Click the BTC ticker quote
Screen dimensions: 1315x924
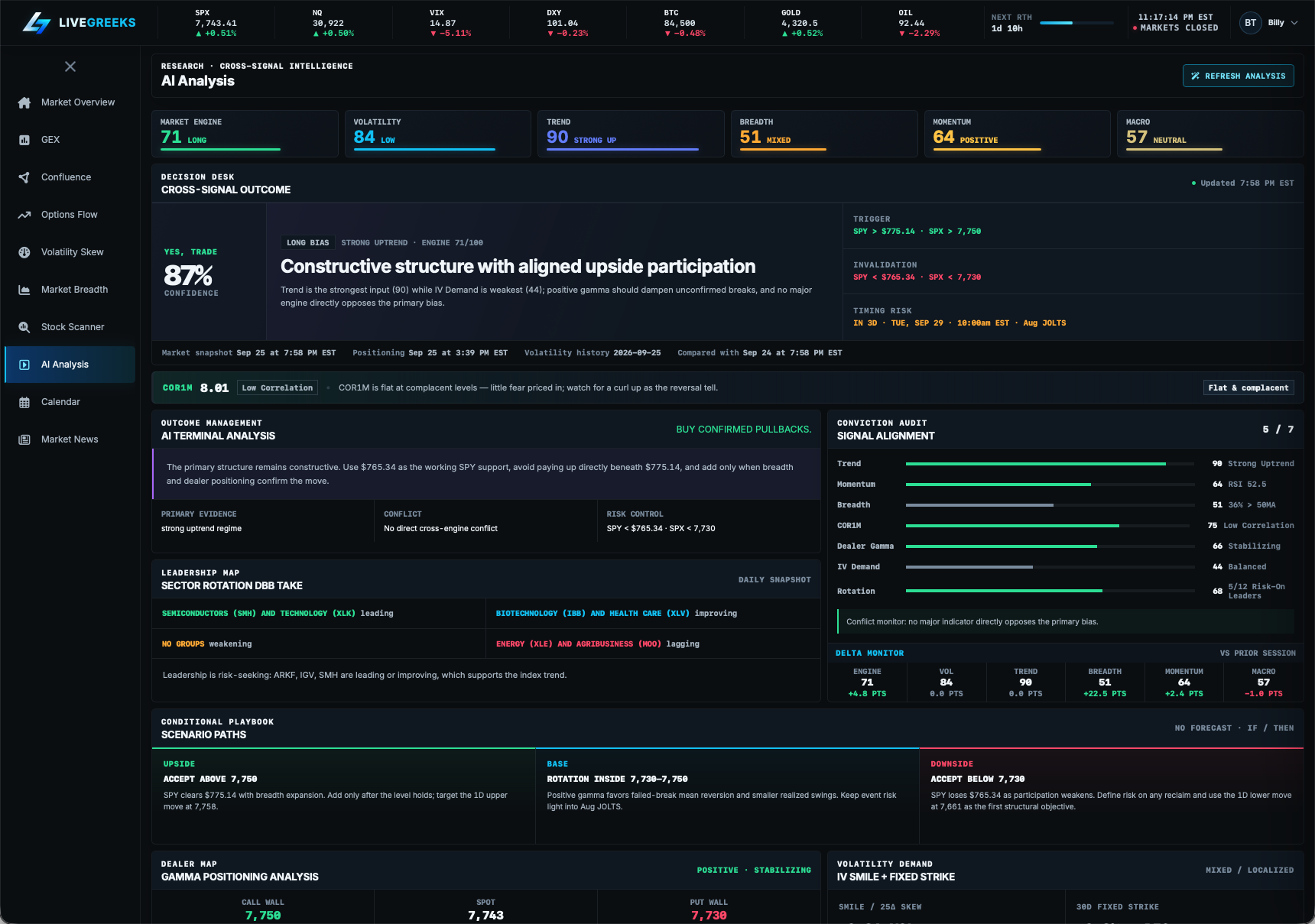coord(685,23)
